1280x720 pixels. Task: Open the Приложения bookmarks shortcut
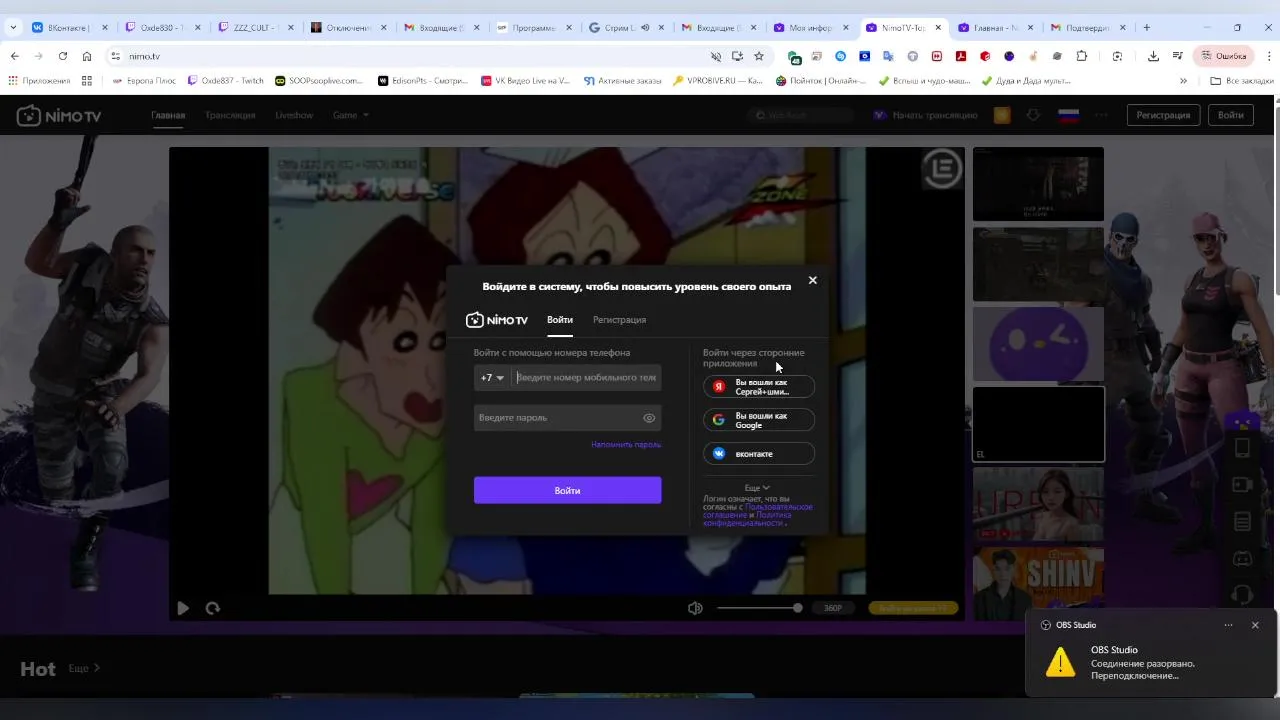[x=40, y=81]
